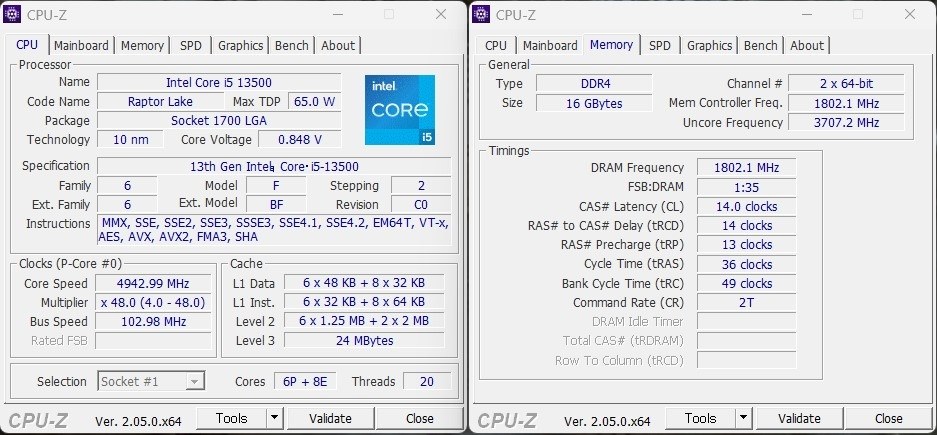The height and width of the screenshot is (435, 937).
Task: Click Tools button in left window
Action: point(231,418)
